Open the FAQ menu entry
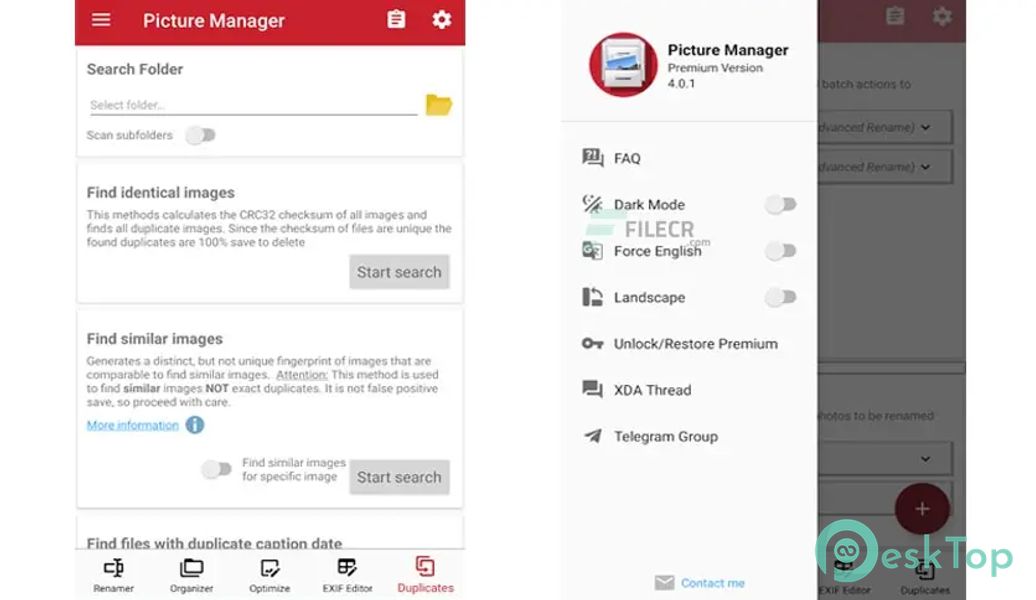 click(627, 158)
